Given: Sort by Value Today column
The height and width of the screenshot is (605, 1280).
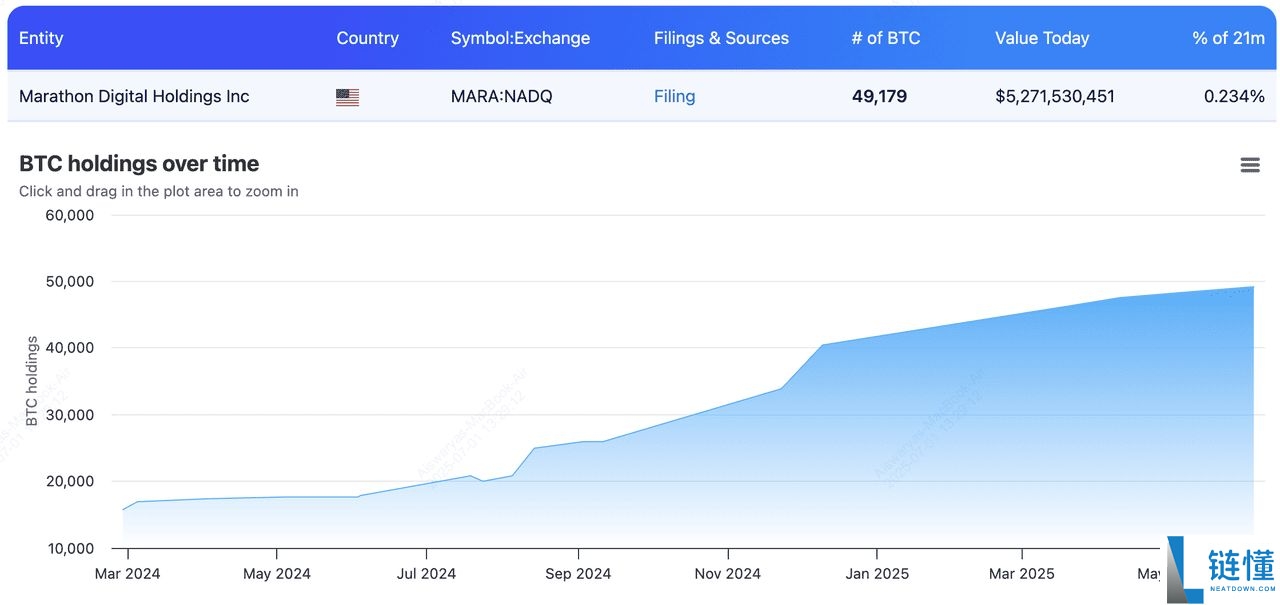Looking at the screenshot, I should click(x=1041, y=38).
